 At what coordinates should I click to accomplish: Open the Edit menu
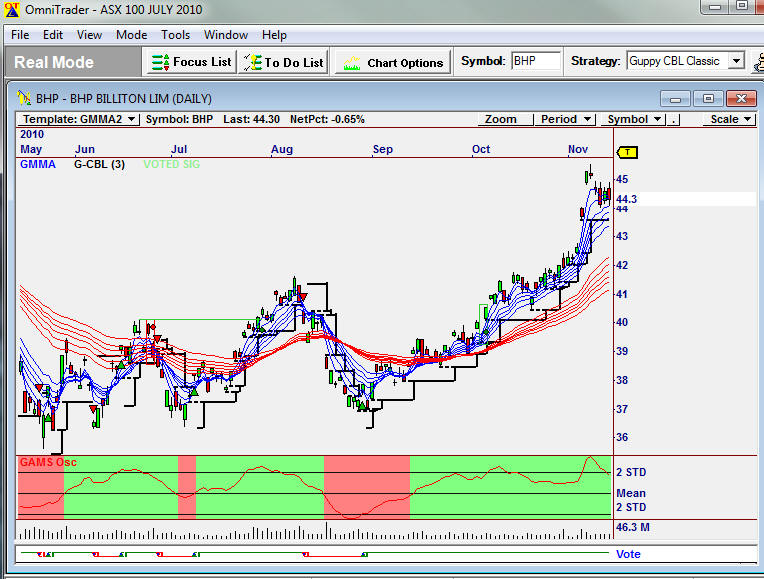click(x=53, y=35)
